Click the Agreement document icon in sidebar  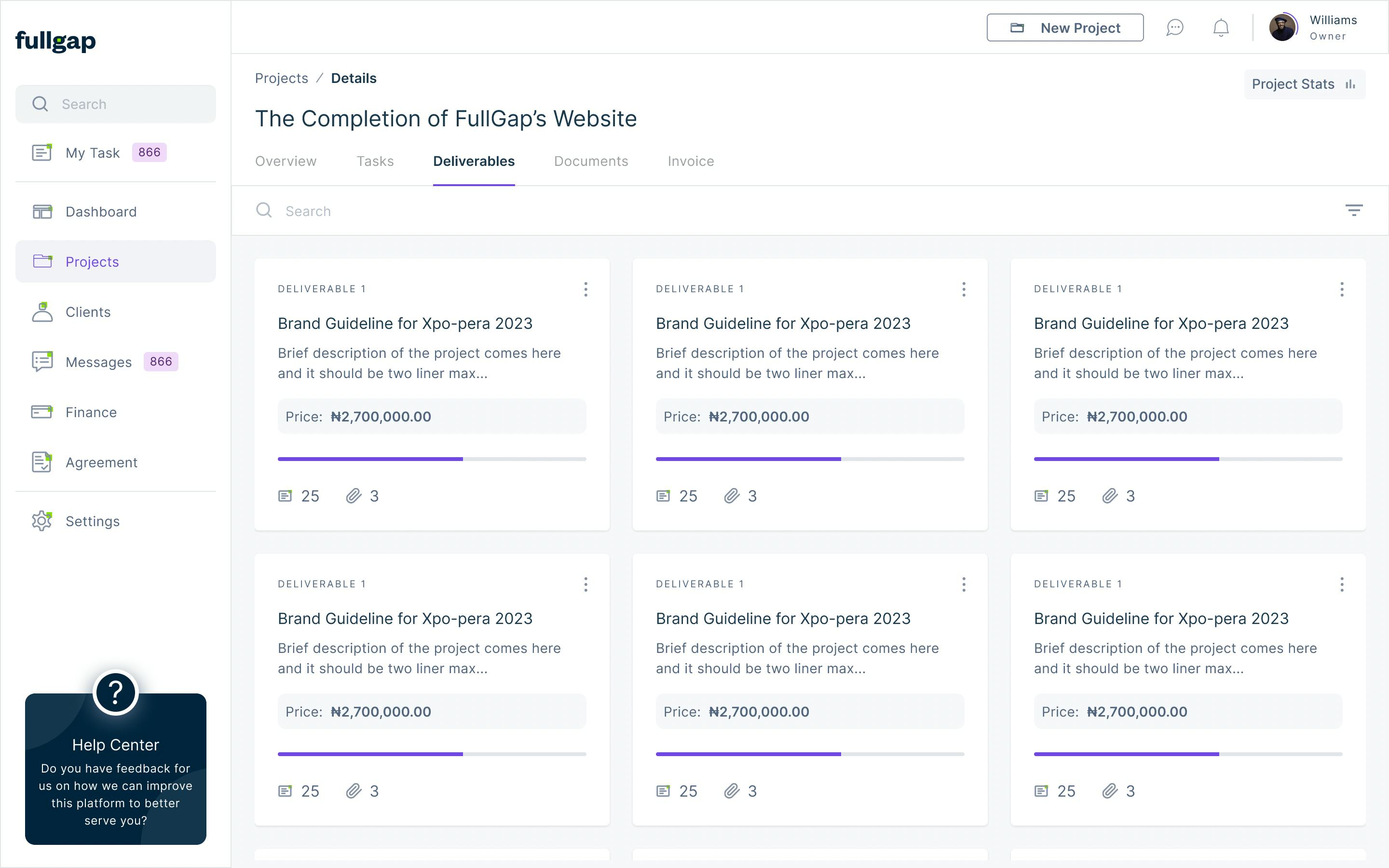[x=42, y=462]
